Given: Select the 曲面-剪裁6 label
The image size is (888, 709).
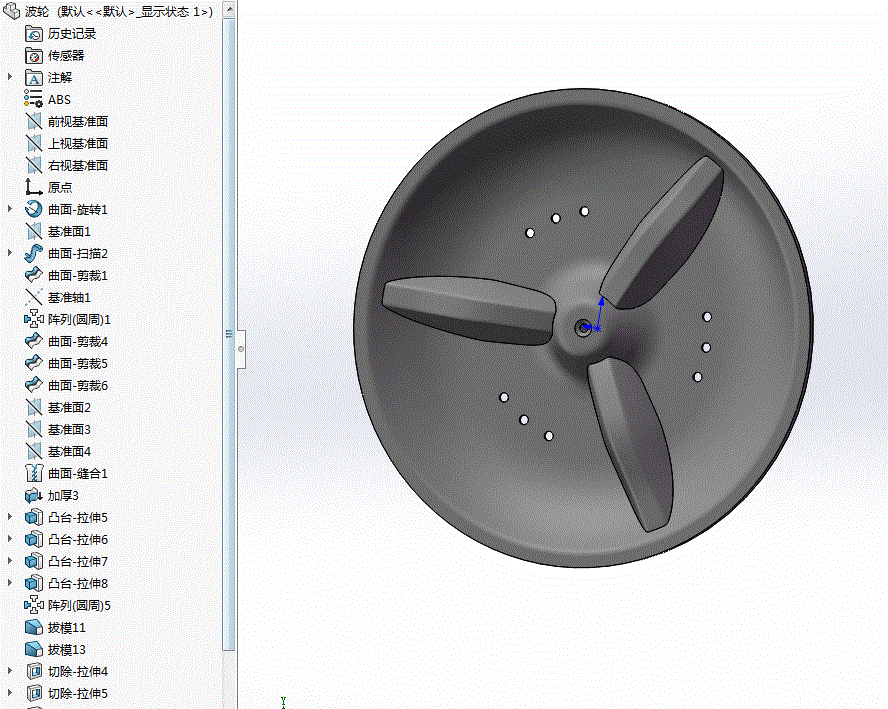Looking at the screenshot, I should (x=78, y=386).
